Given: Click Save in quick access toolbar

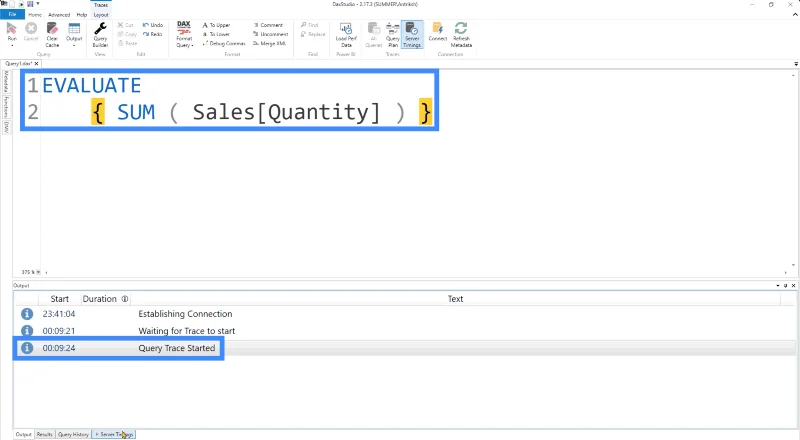Looking at the screenshot, I should click(30, 4).
